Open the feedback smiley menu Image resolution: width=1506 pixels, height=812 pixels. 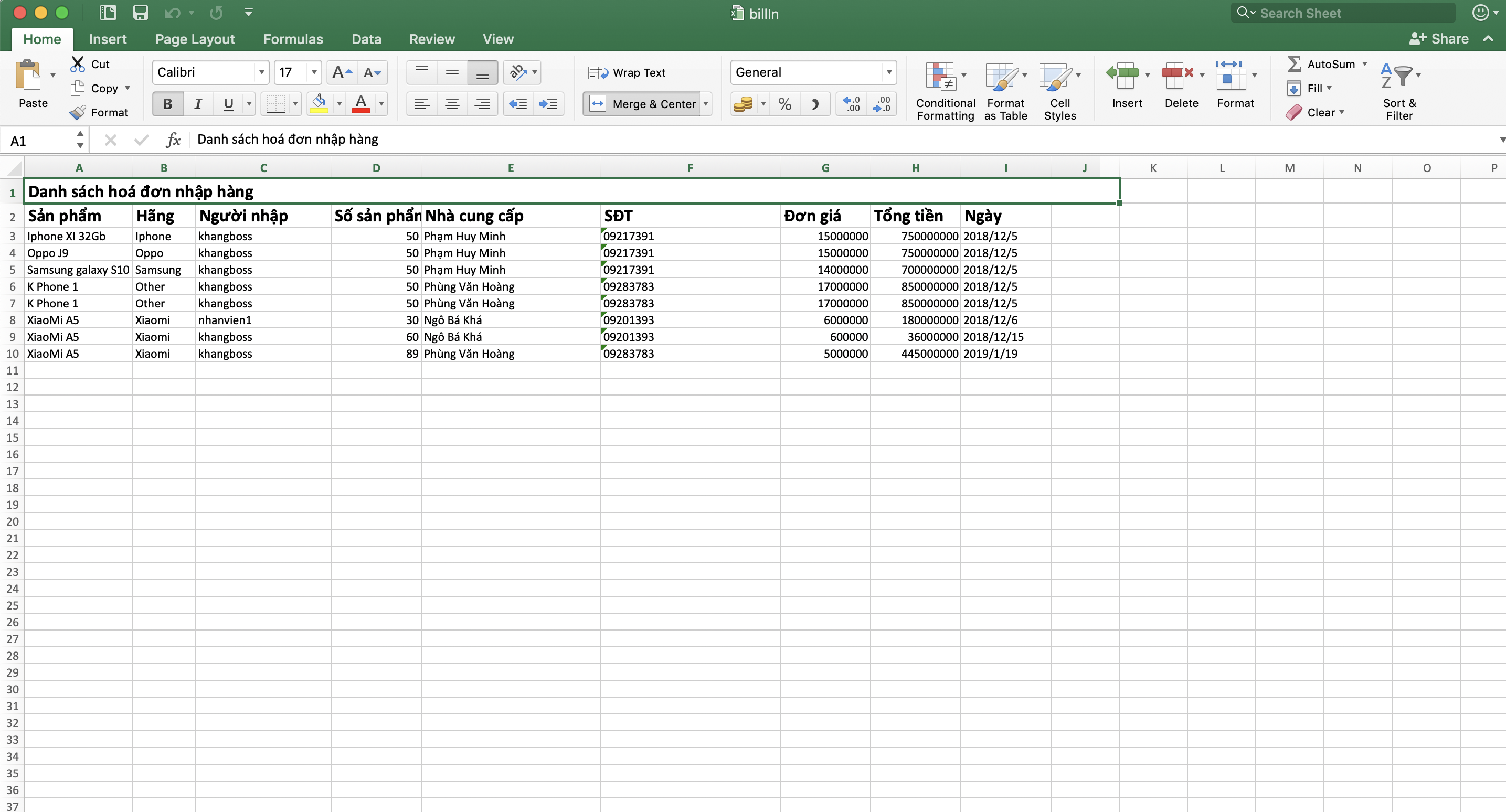tap(1484, 12)
